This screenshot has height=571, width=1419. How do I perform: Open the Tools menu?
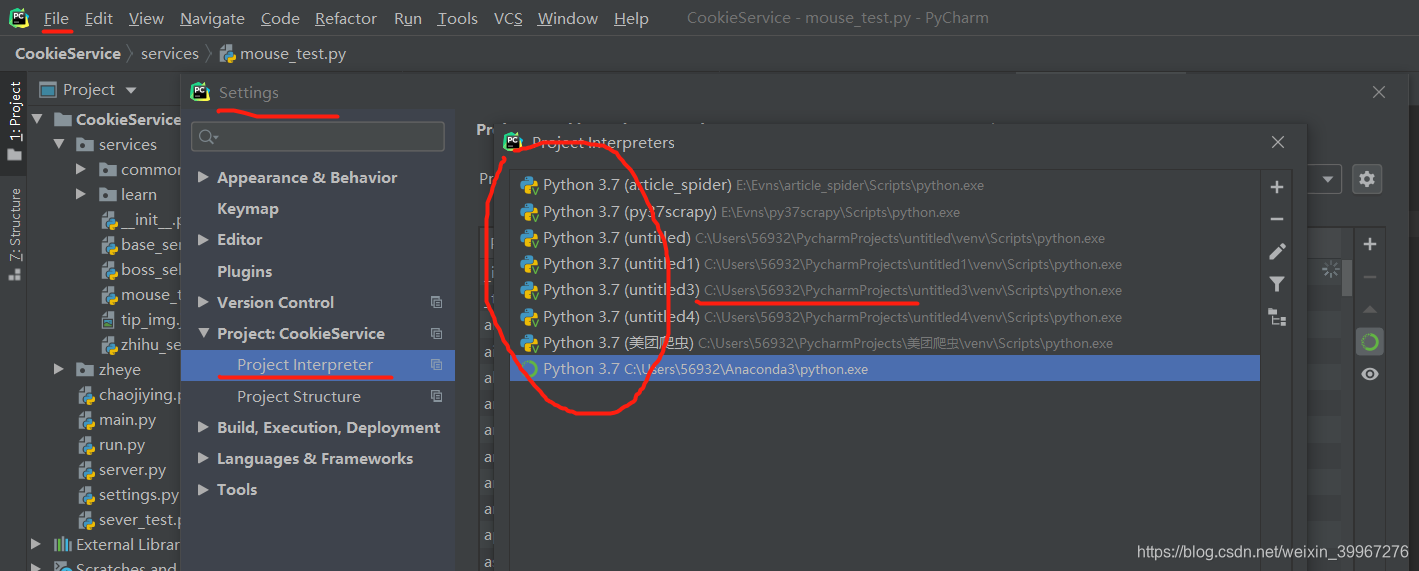(x=457, y=18)
